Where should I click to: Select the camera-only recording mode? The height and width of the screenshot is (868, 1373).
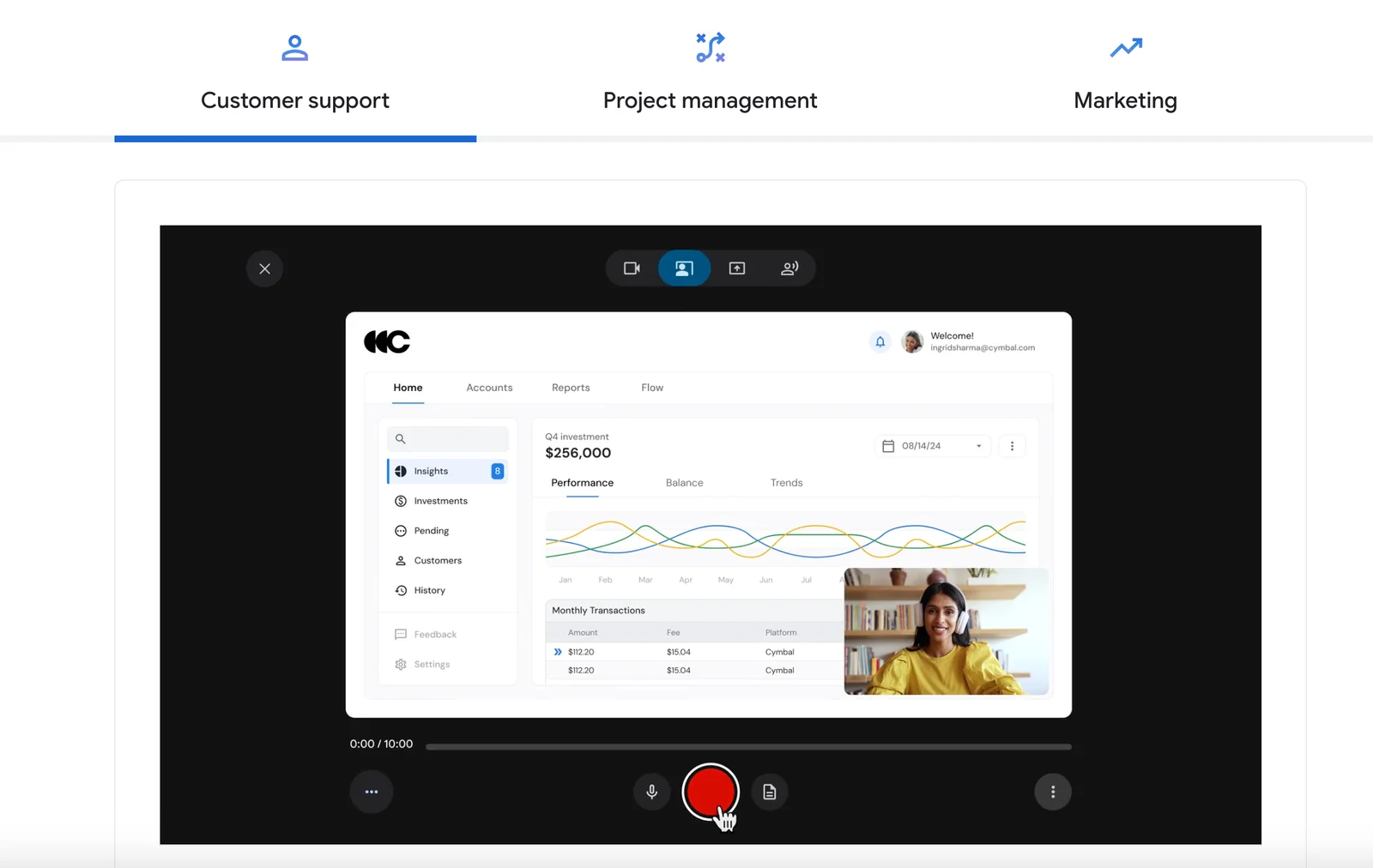click(632, 268)
